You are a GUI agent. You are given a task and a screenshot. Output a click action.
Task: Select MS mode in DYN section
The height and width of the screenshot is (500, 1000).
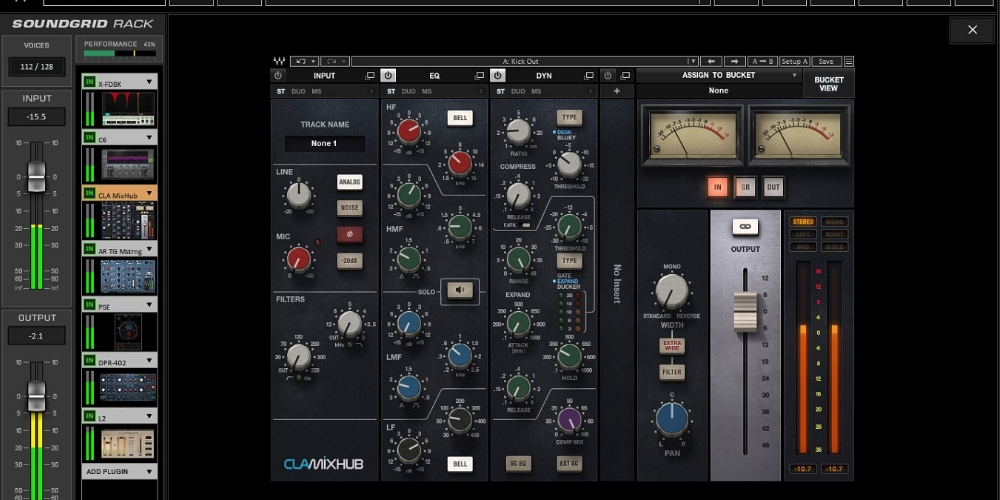(536, 92)
